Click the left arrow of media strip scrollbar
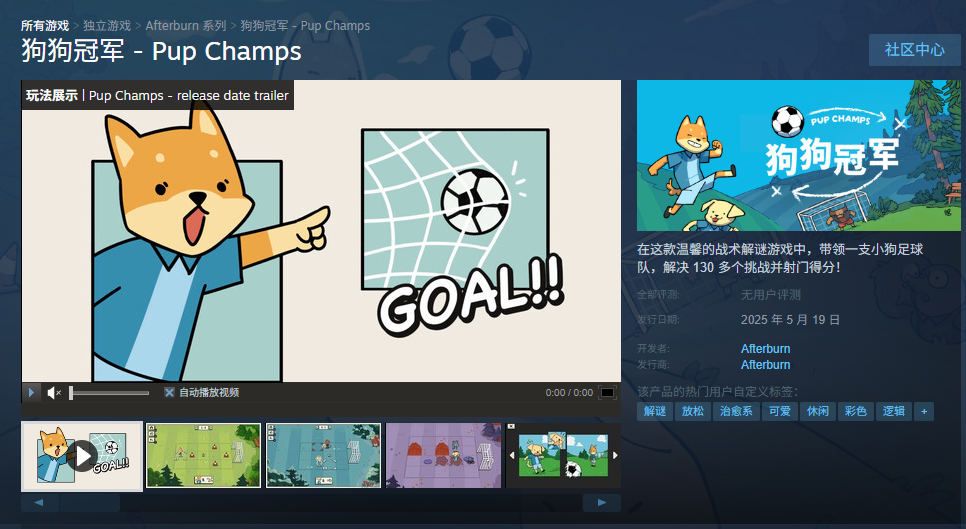 tap(39, 503)
